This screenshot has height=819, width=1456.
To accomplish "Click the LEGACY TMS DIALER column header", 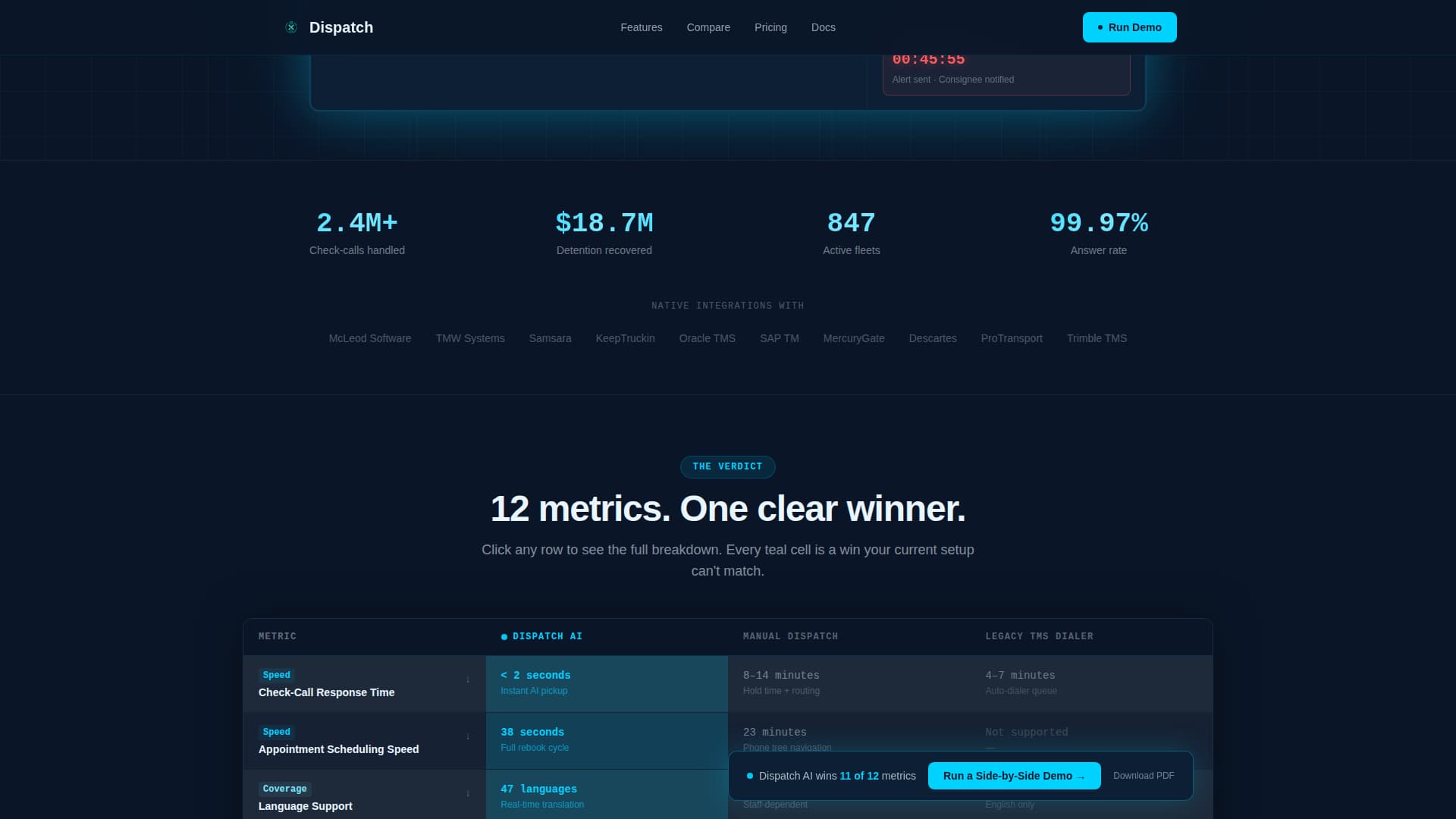I will [x=1039, y=636].
